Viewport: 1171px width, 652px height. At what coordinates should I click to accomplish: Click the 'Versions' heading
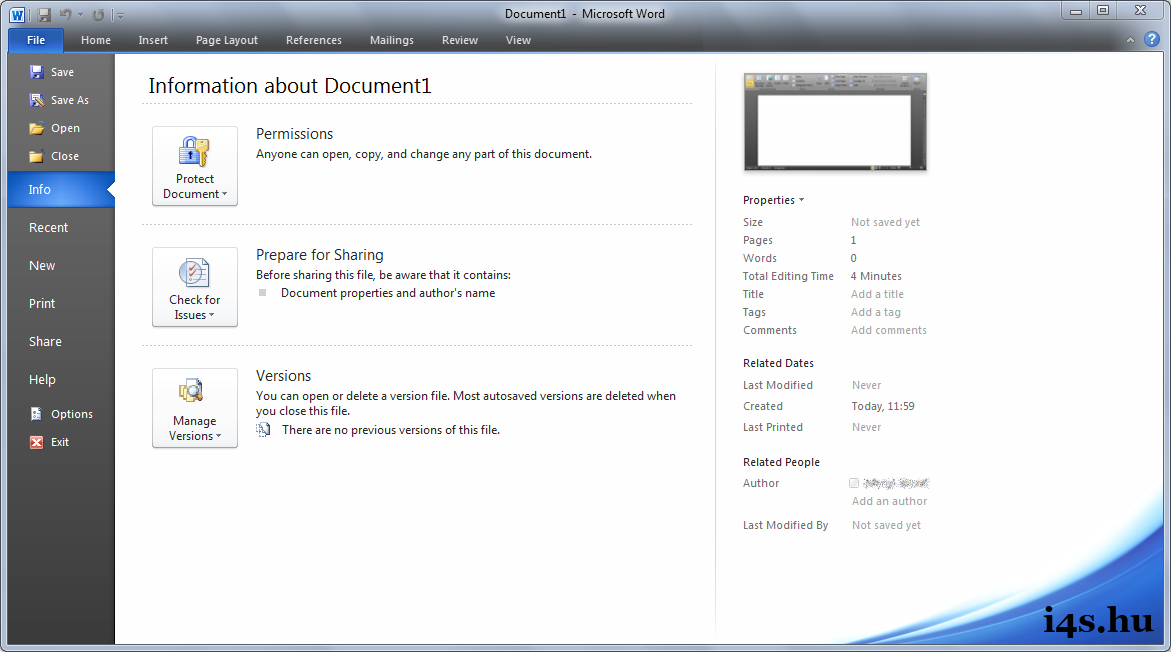coord(283,376)
